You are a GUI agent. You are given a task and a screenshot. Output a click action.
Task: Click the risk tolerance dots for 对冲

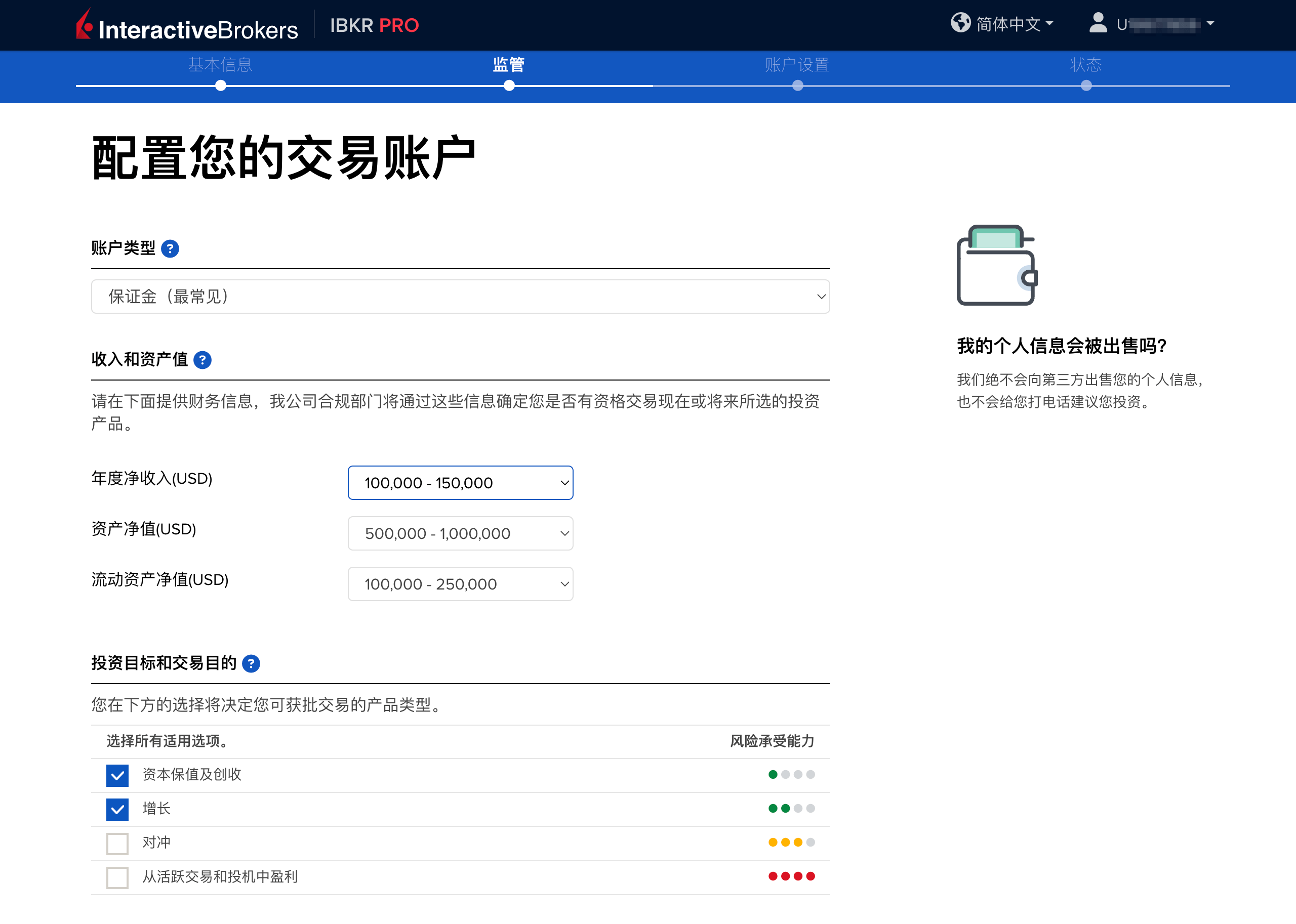coord(791,843)
